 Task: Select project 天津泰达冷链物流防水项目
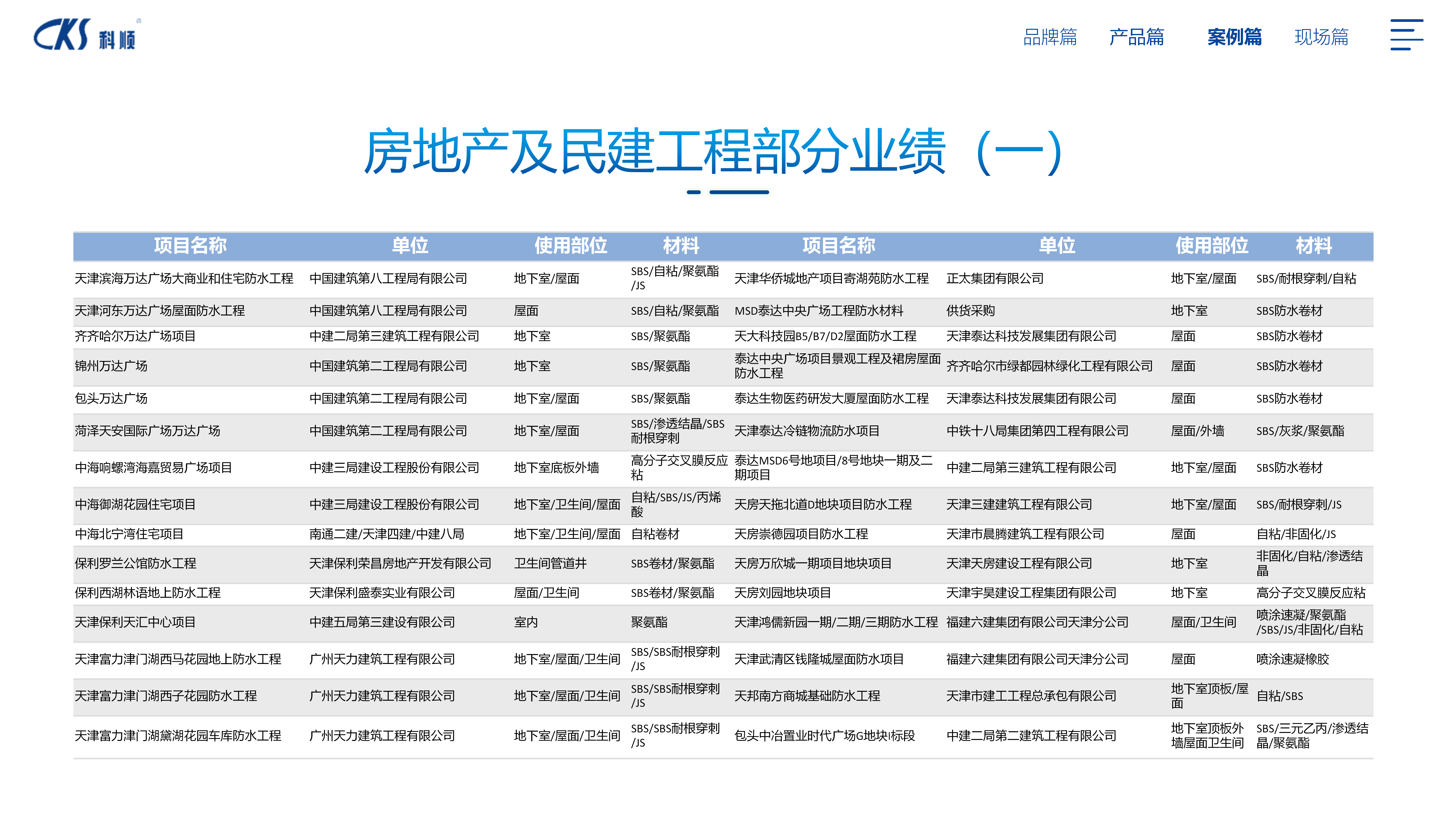(807, 431)
